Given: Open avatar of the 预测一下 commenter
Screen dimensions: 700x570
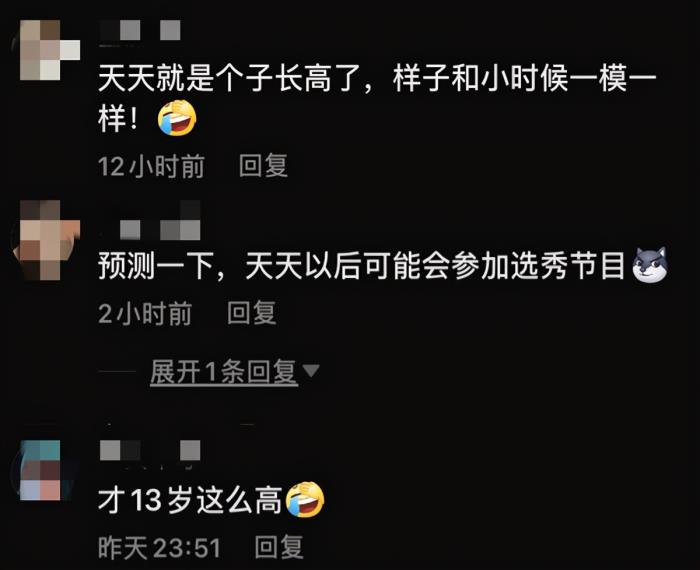Looking at the screenshot, I should tap(47, 240).
